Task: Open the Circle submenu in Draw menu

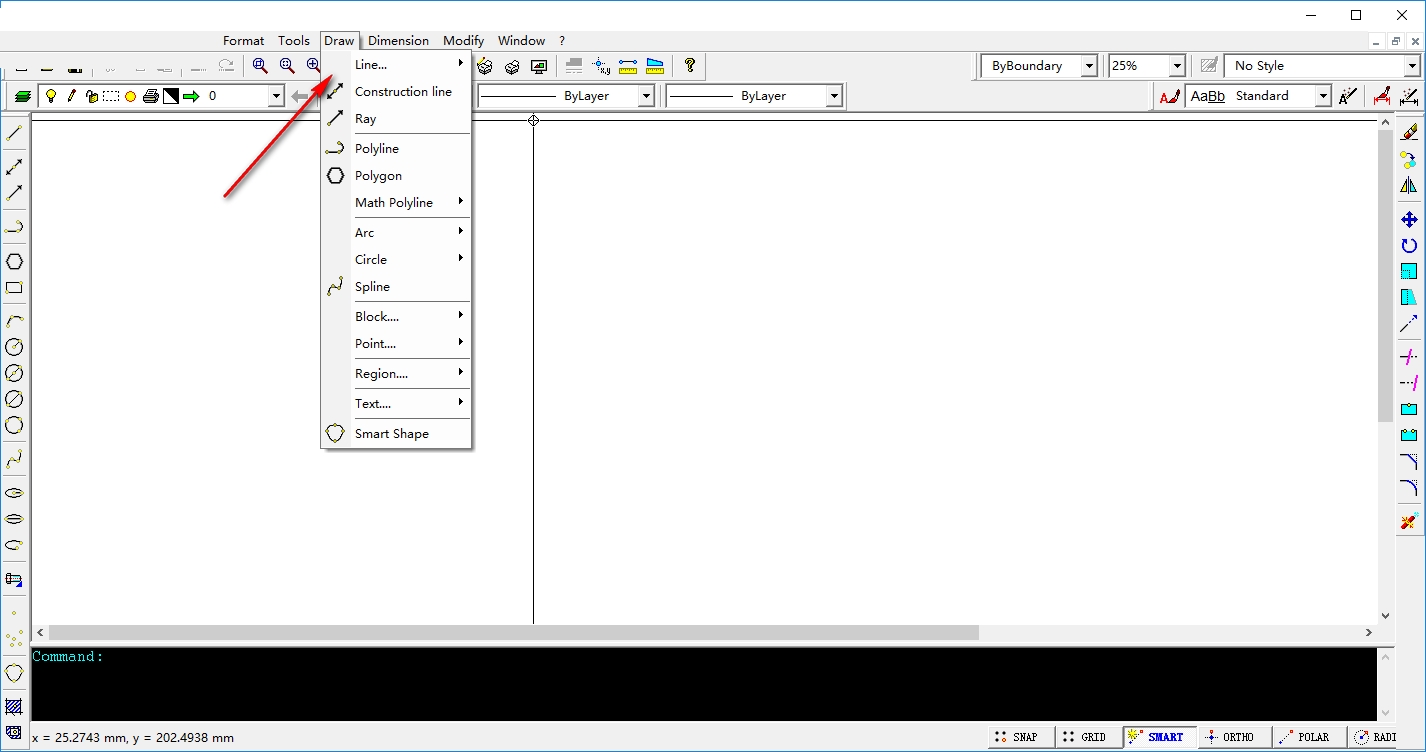Action: 371,260
